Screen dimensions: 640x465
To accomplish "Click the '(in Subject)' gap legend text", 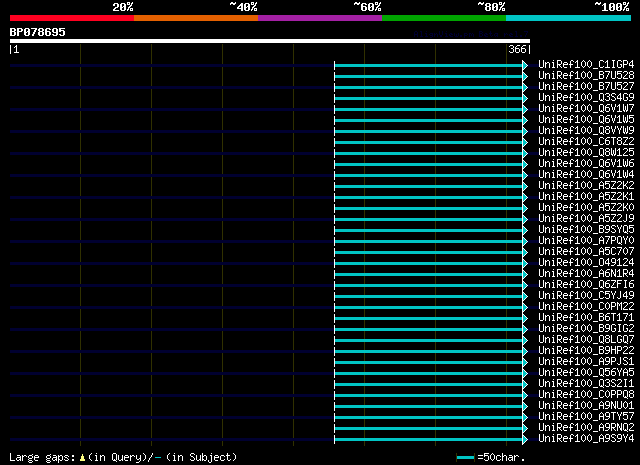I will 202,457.
